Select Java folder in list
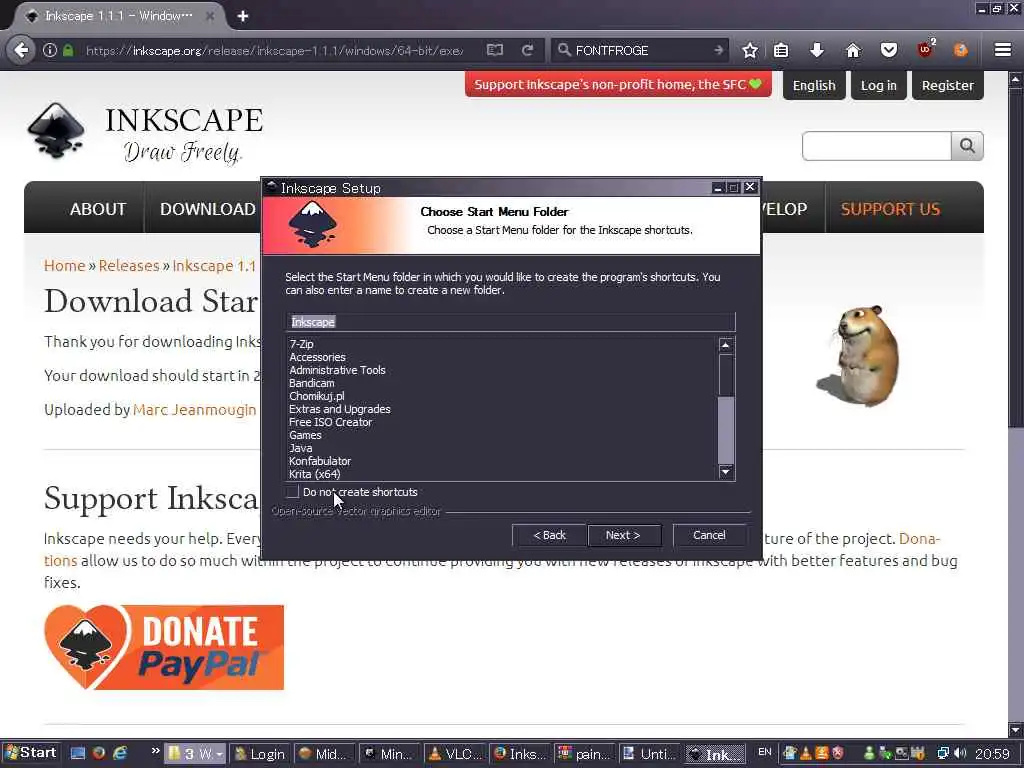1024x768 pixels. [x=300, y=448]
